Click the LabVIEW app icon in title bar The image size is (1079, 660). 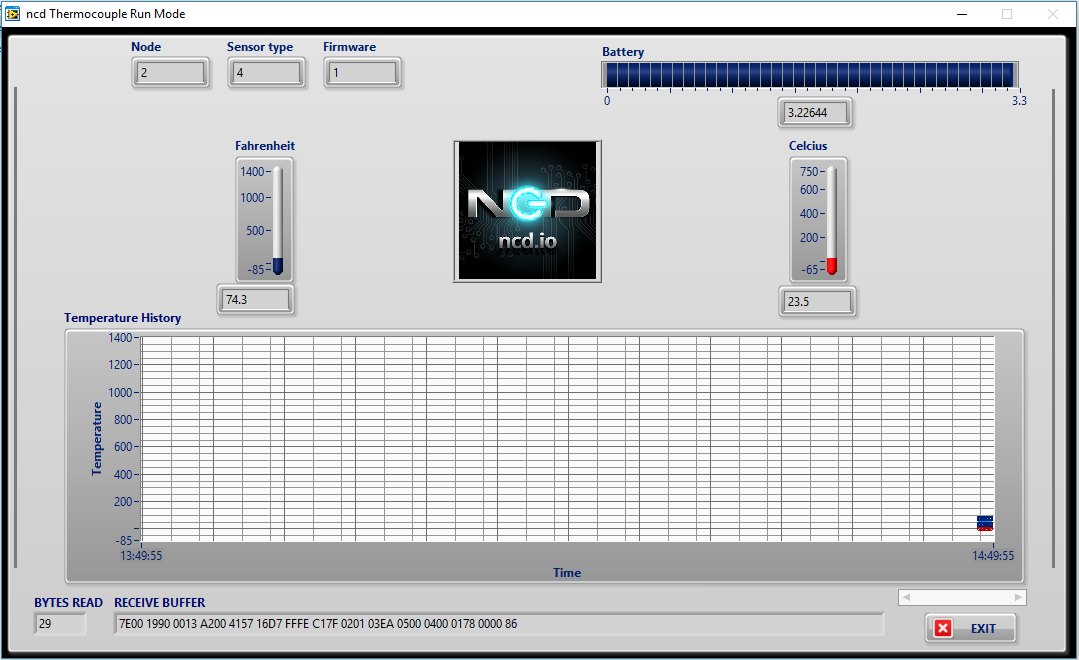12,14
